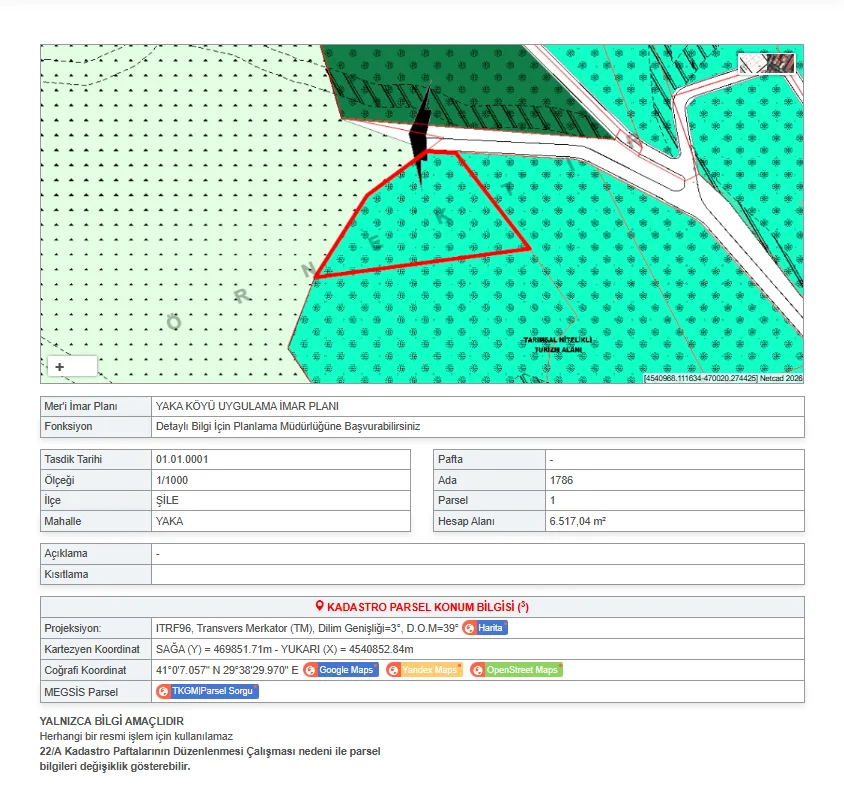Screen dimensions: 844x786
Task: Open the location in OpenStreet Maps
Action: tap(516, 670)
